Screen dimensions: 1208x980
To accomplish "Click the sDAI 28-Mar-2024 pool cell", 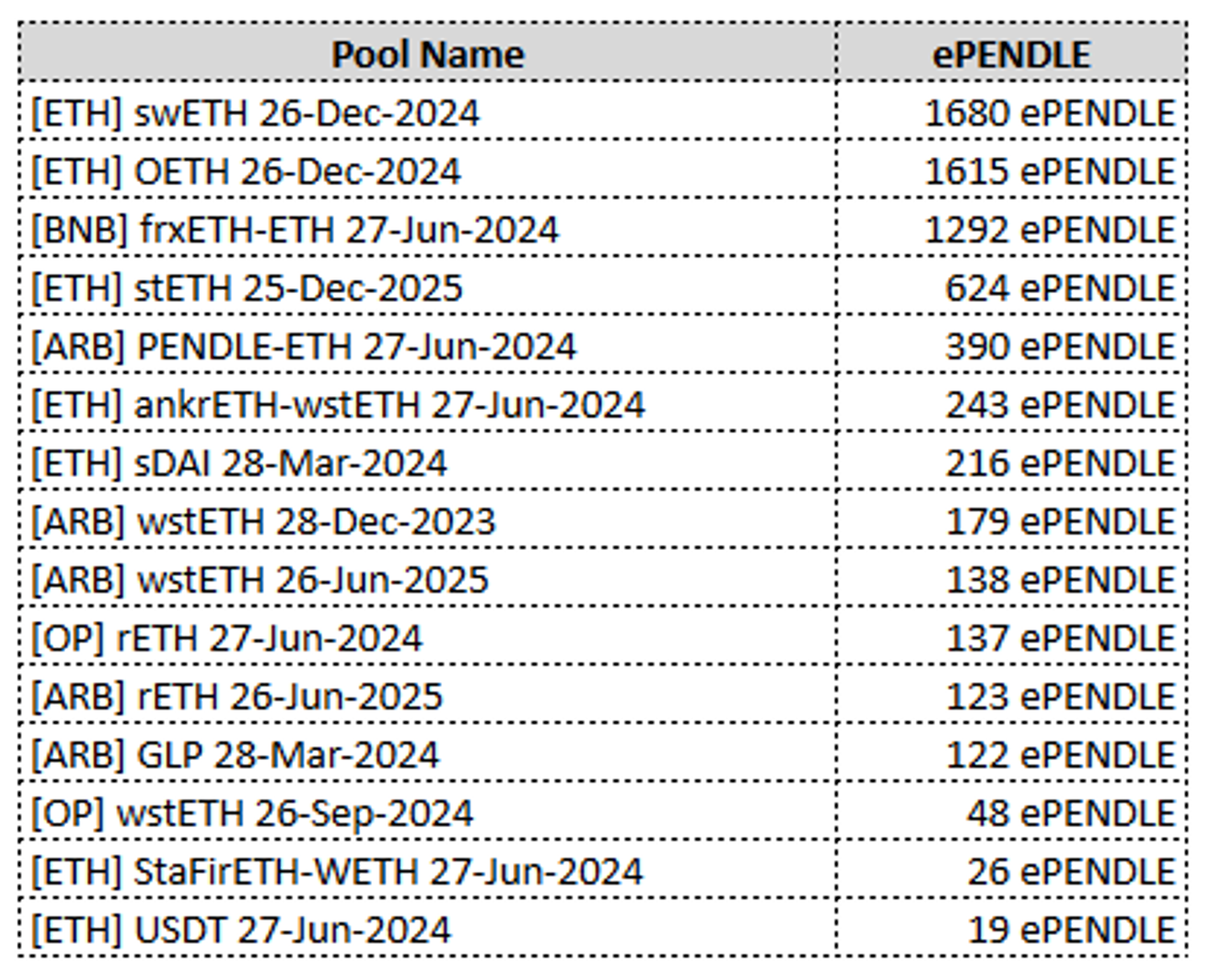I will [x=239, y=463].
